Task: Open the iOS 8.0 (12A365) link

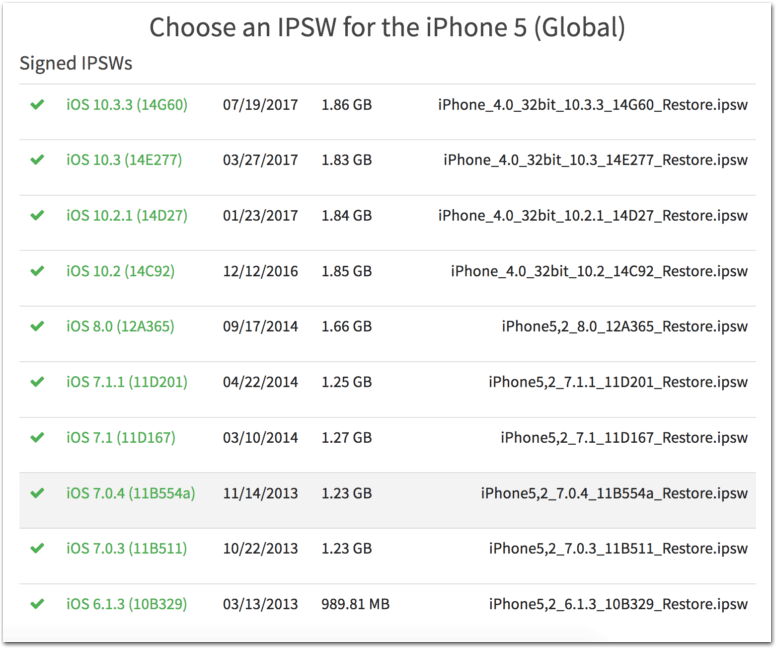Action: point(121,326)
